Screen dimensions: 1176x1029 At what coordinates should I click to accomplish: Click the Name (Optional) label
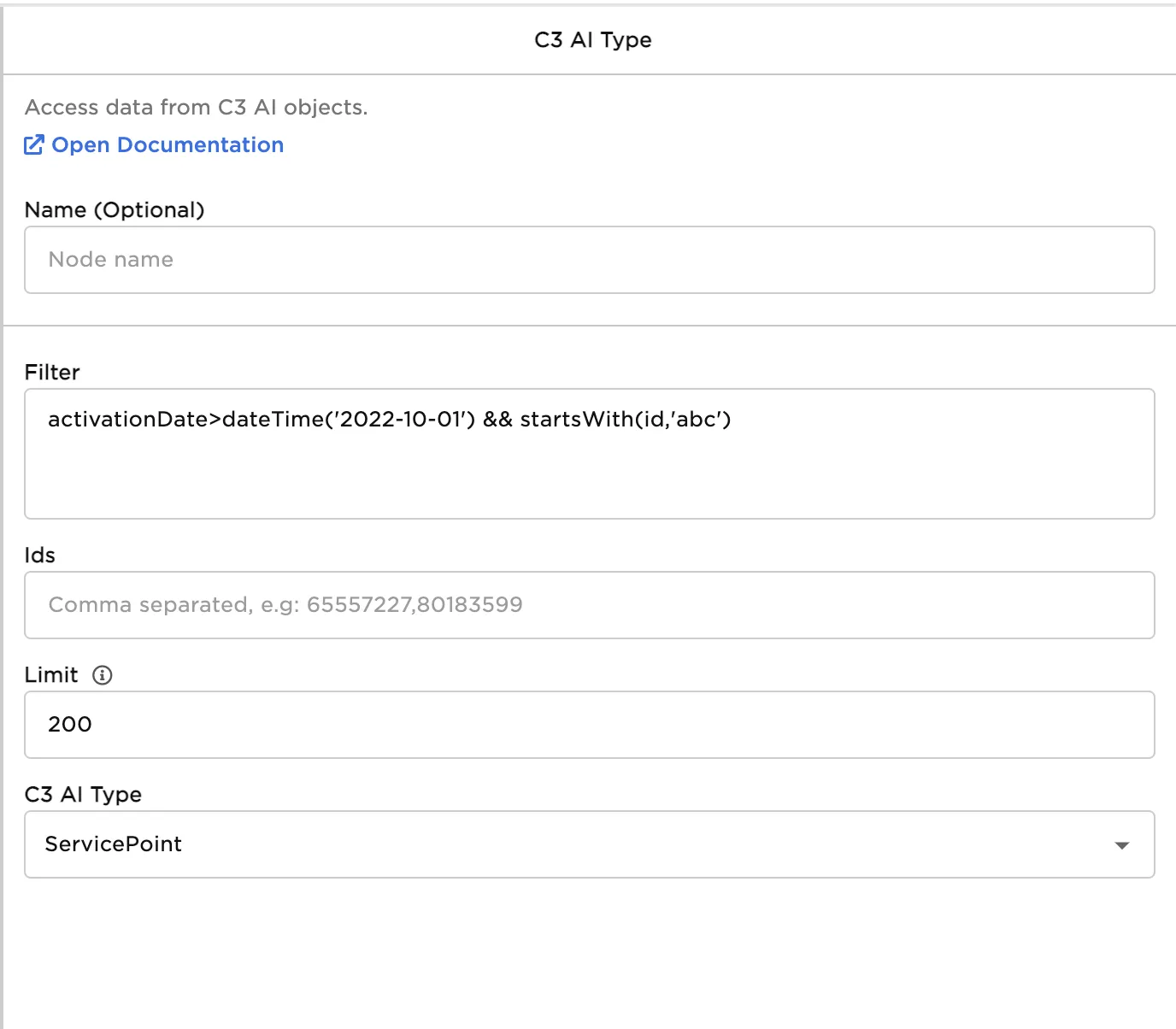click(115, 210)
